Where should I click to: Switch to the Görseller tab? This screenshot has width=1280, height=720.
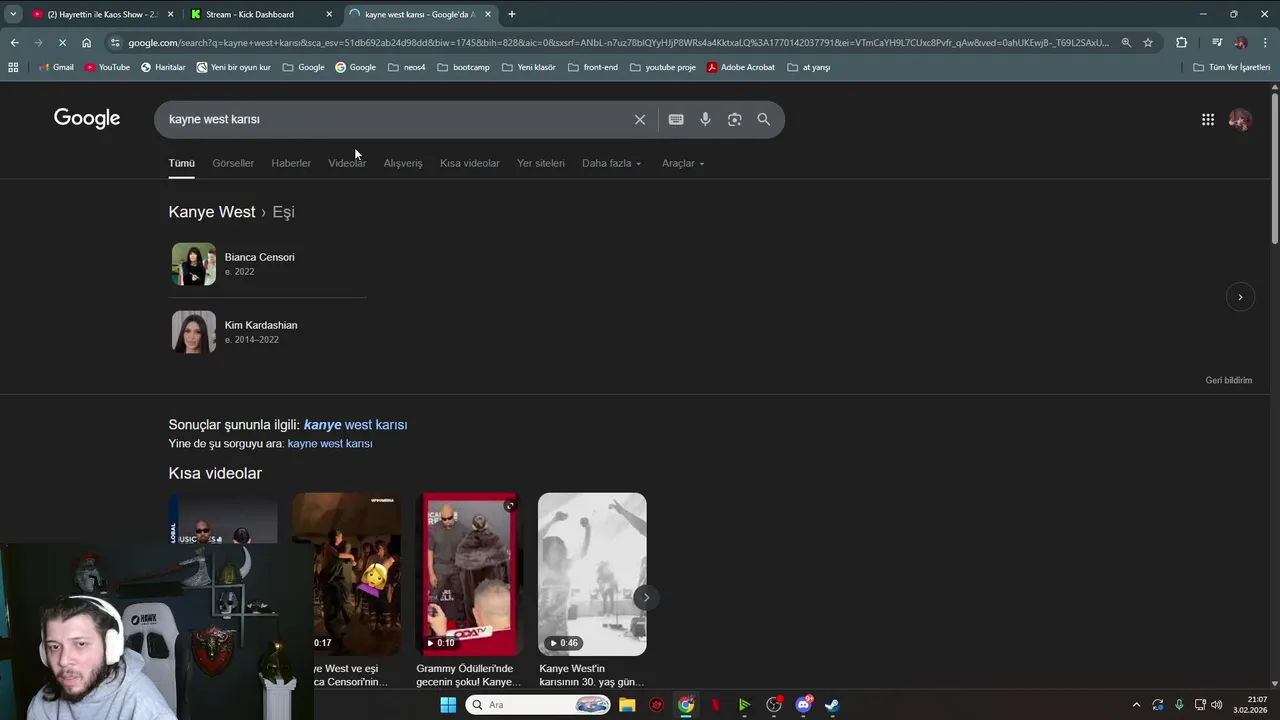(233, 163)
